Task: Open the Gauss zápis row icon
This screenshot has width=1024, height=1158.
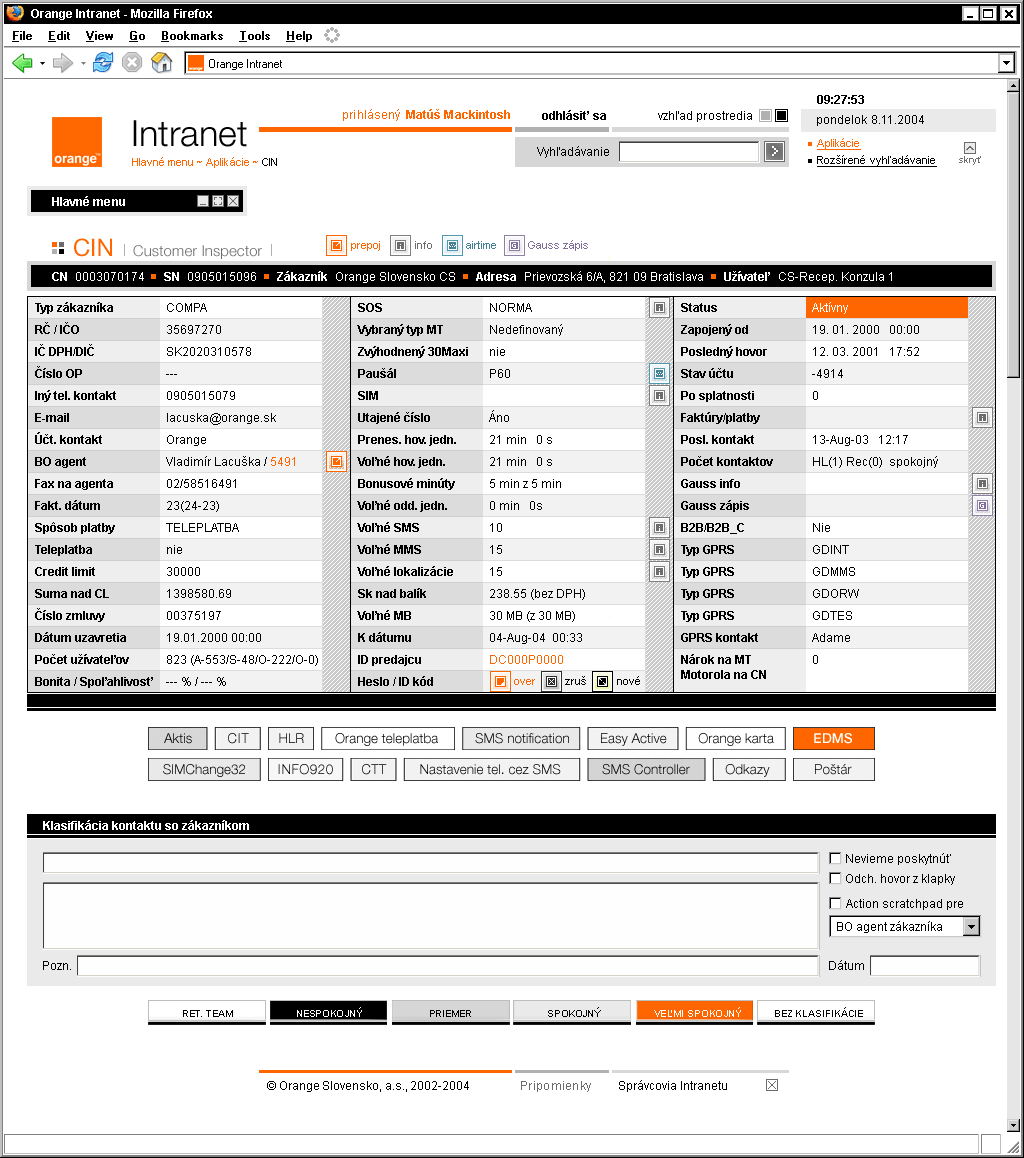Action: (982, 506)
